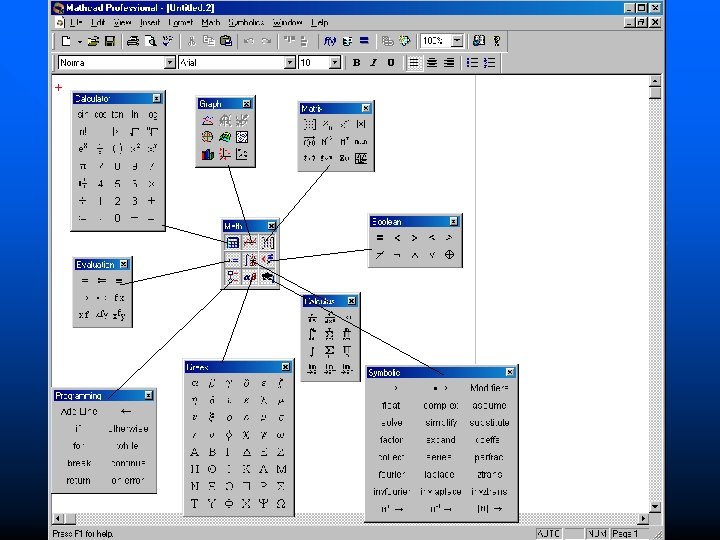Open the Matrix palette from Math toolbar
The image size is (720, 540).
point(267,242)
